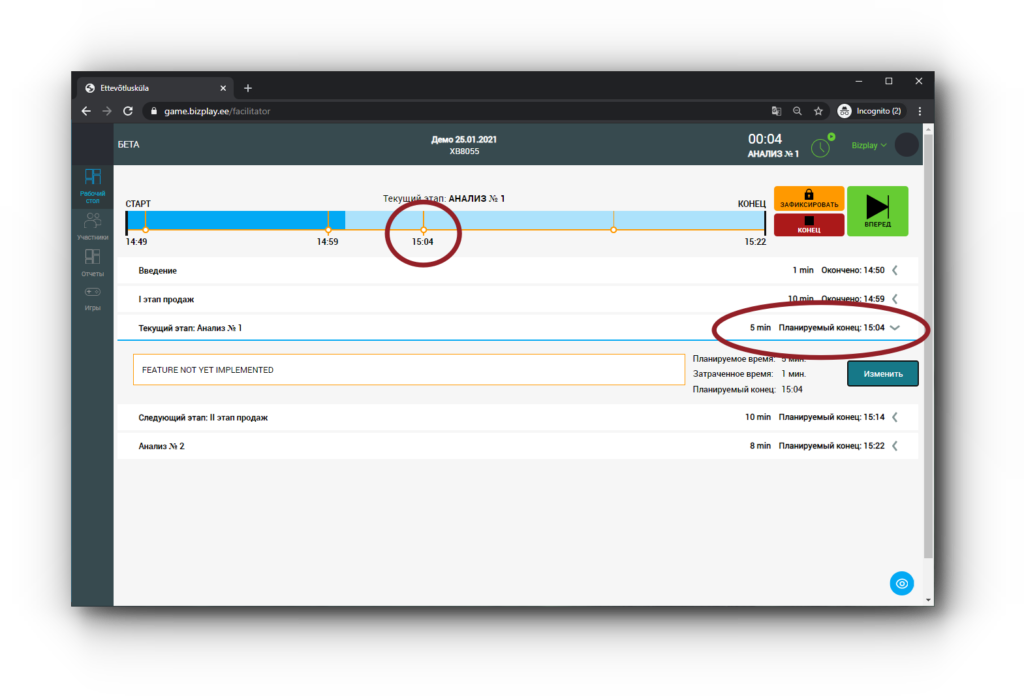Image resolution: width=1024 pixels, height=696 pixels.
Task: Open the Рабочий стол sidebar section
Action: point(92,185)
